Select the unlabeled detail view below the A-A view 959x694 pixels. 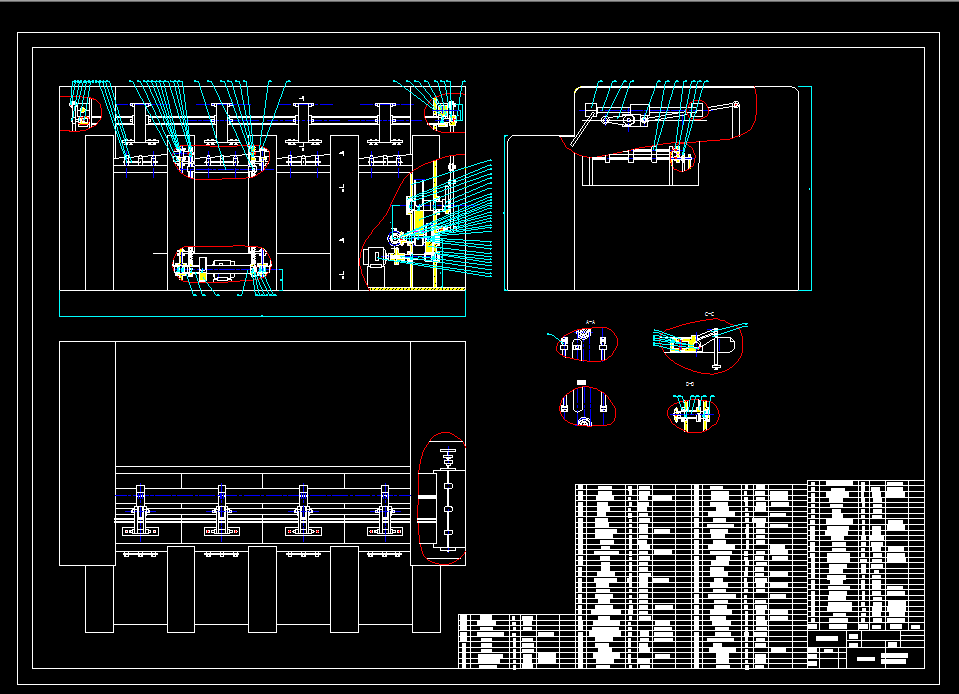click(x=587, y=407)
